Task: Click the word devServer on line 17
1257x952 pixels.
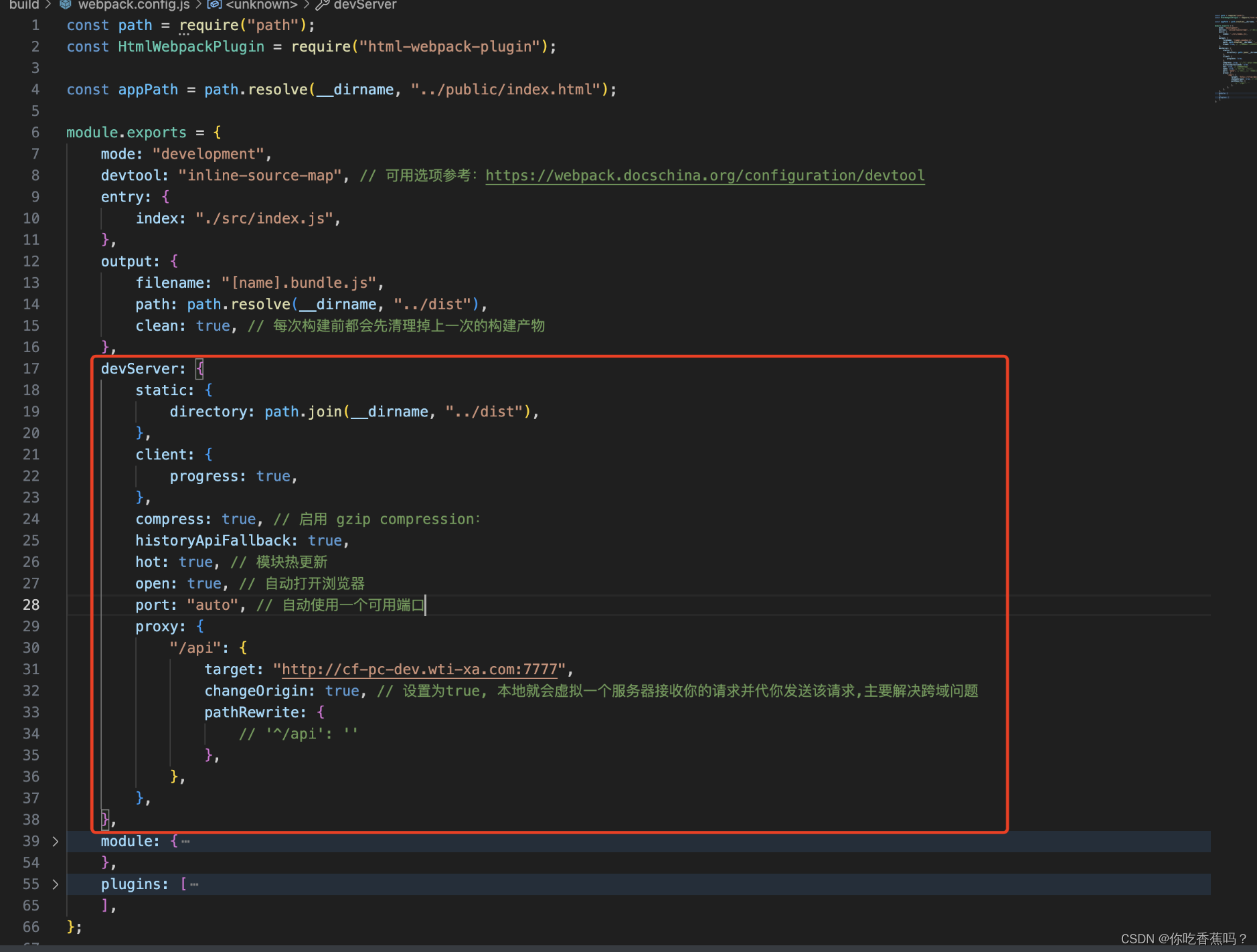Action: tap(139, 369)
